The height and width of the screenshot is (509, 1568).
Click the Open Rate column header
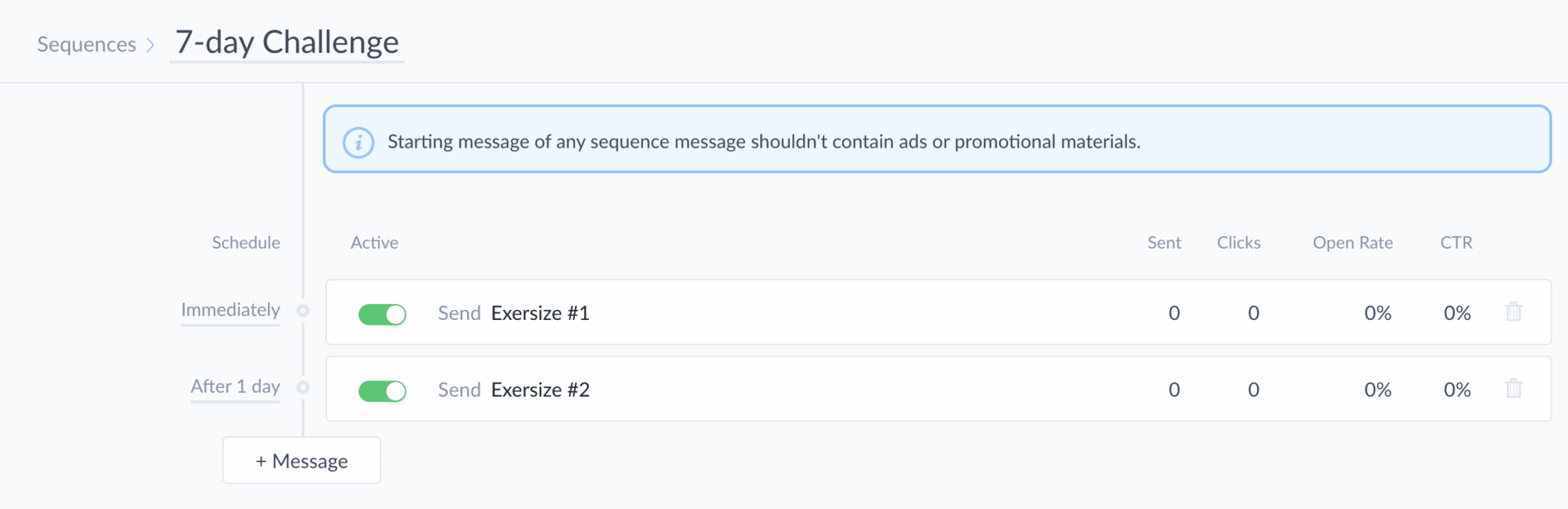click(x=1353, y=243)
